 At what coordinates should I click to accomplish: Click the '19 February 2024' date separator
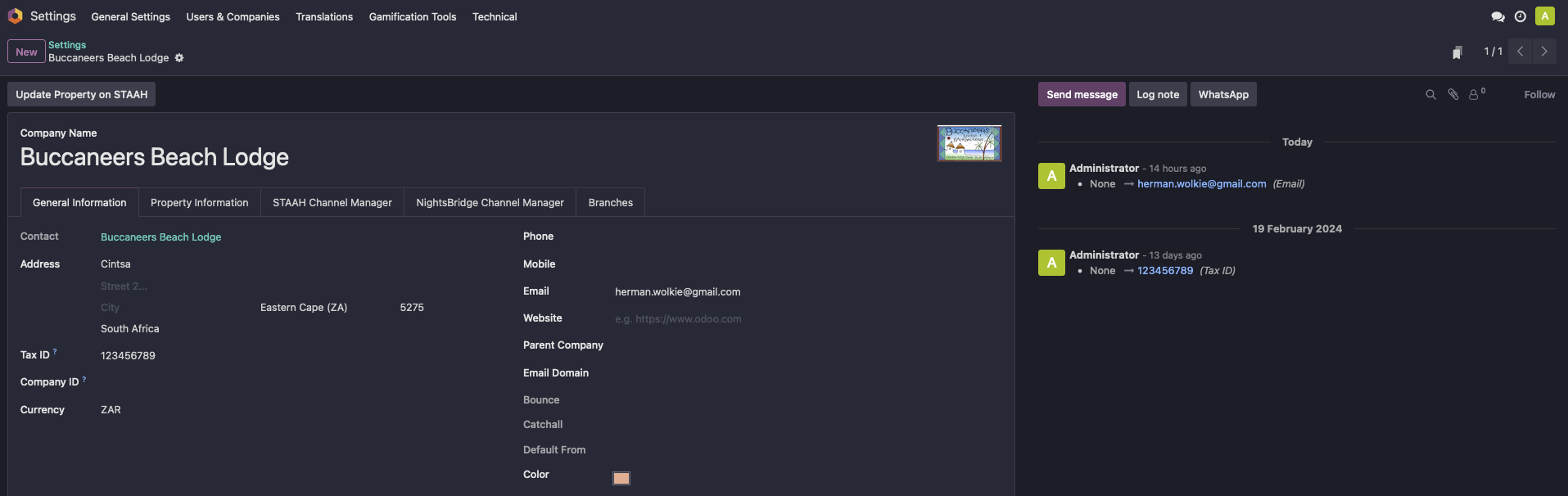pyautogui.click(x=1297, y=229)
